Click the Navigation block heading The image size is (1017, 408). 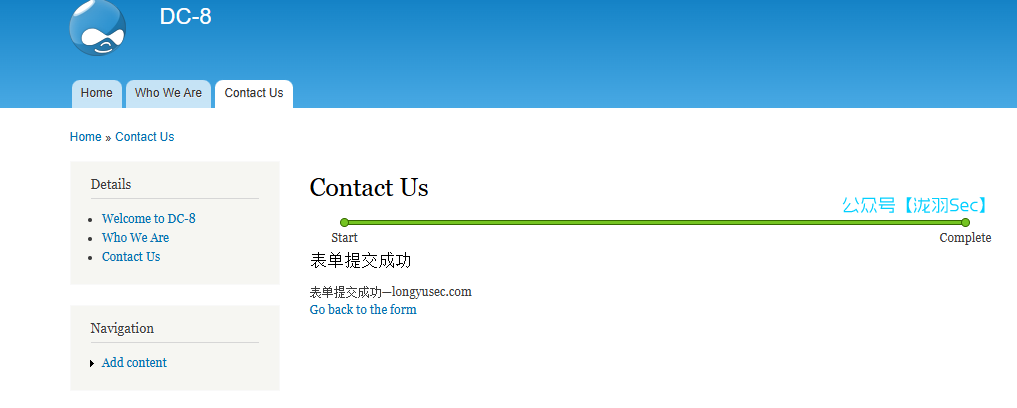pos(122,328)
